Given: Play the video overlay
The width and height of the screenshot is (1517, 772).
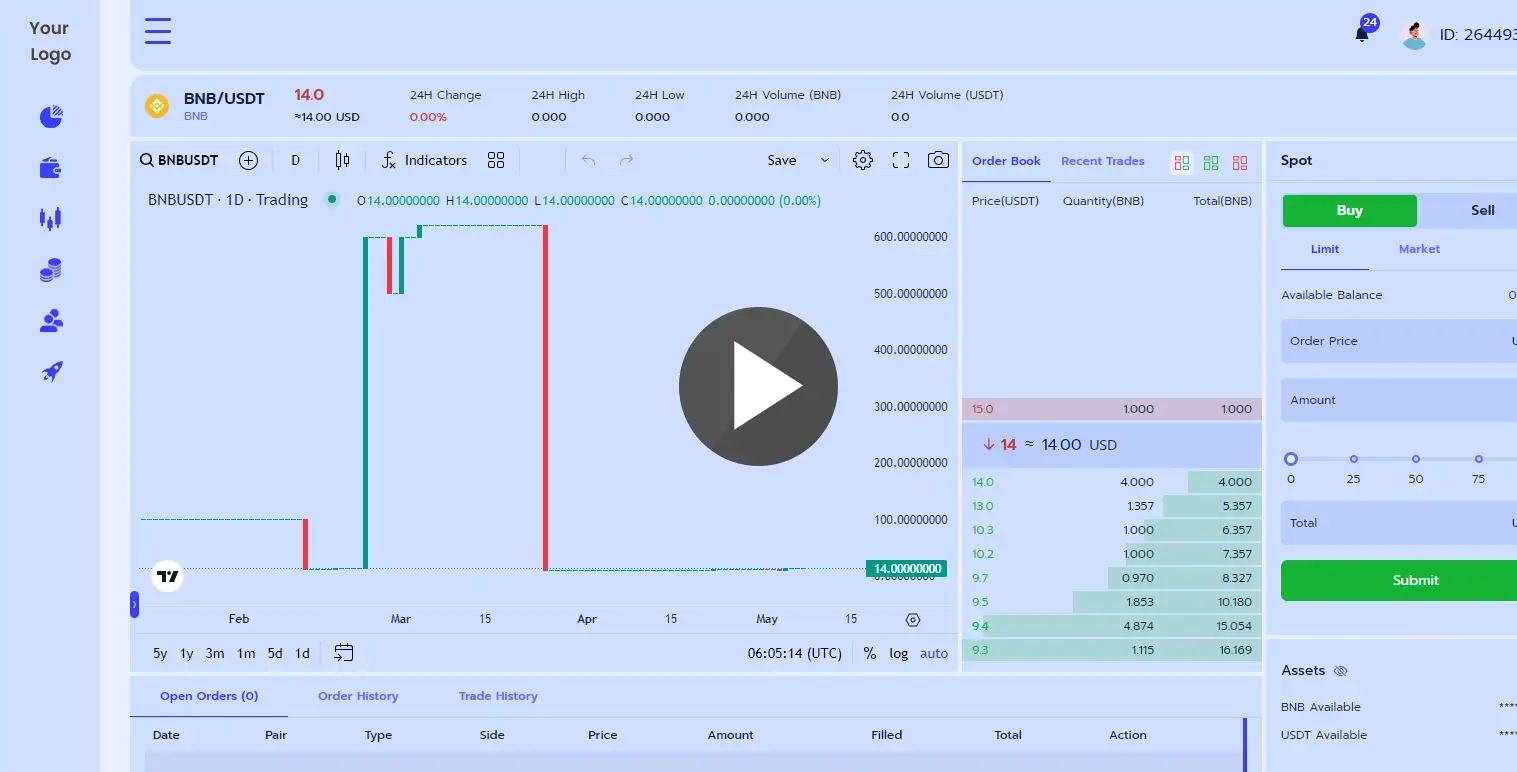Looking at the screenshot, I should click(758, 386).
